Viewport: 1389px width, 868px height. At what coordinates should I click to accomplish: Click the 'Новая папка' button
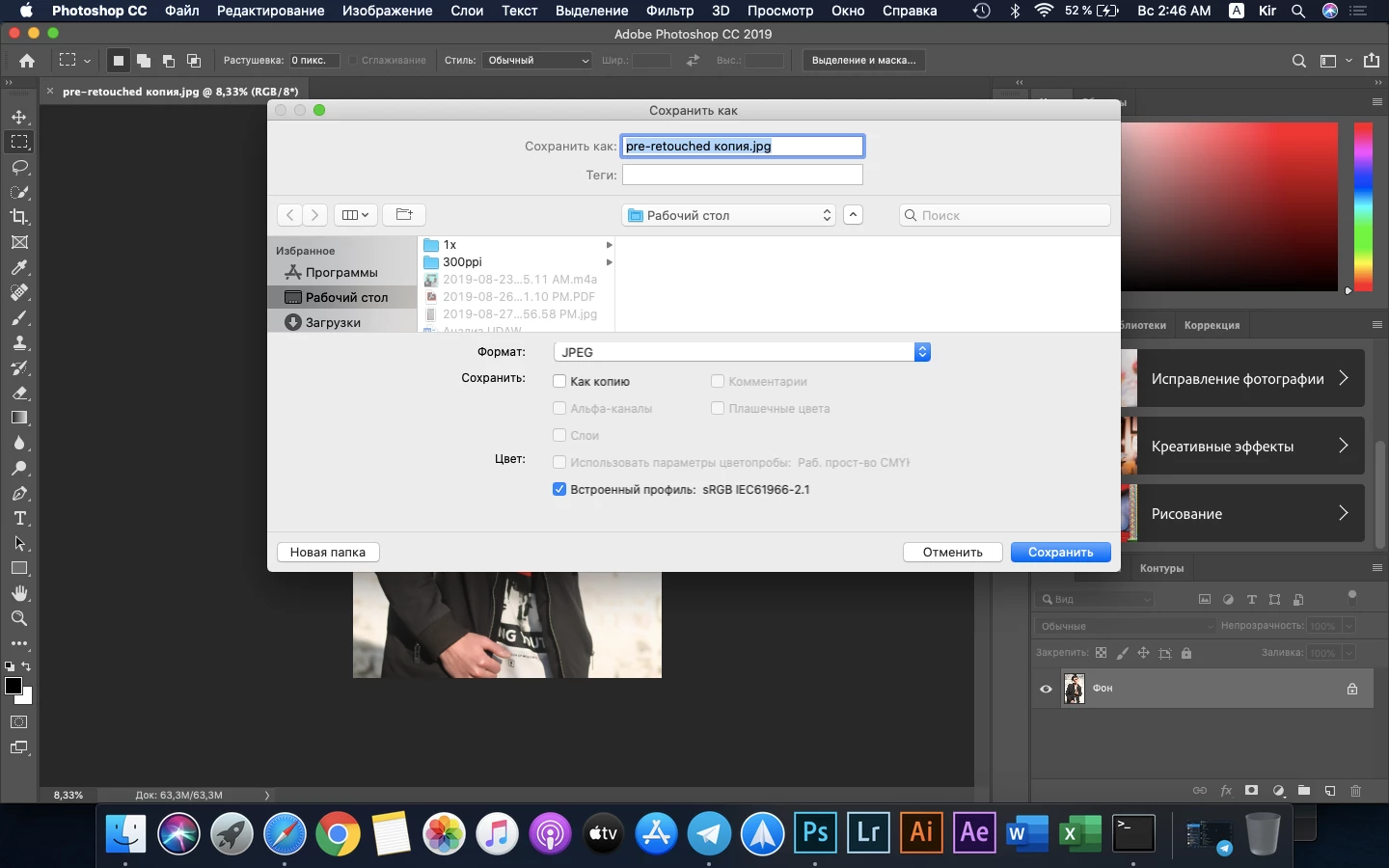tap(328, 553)
